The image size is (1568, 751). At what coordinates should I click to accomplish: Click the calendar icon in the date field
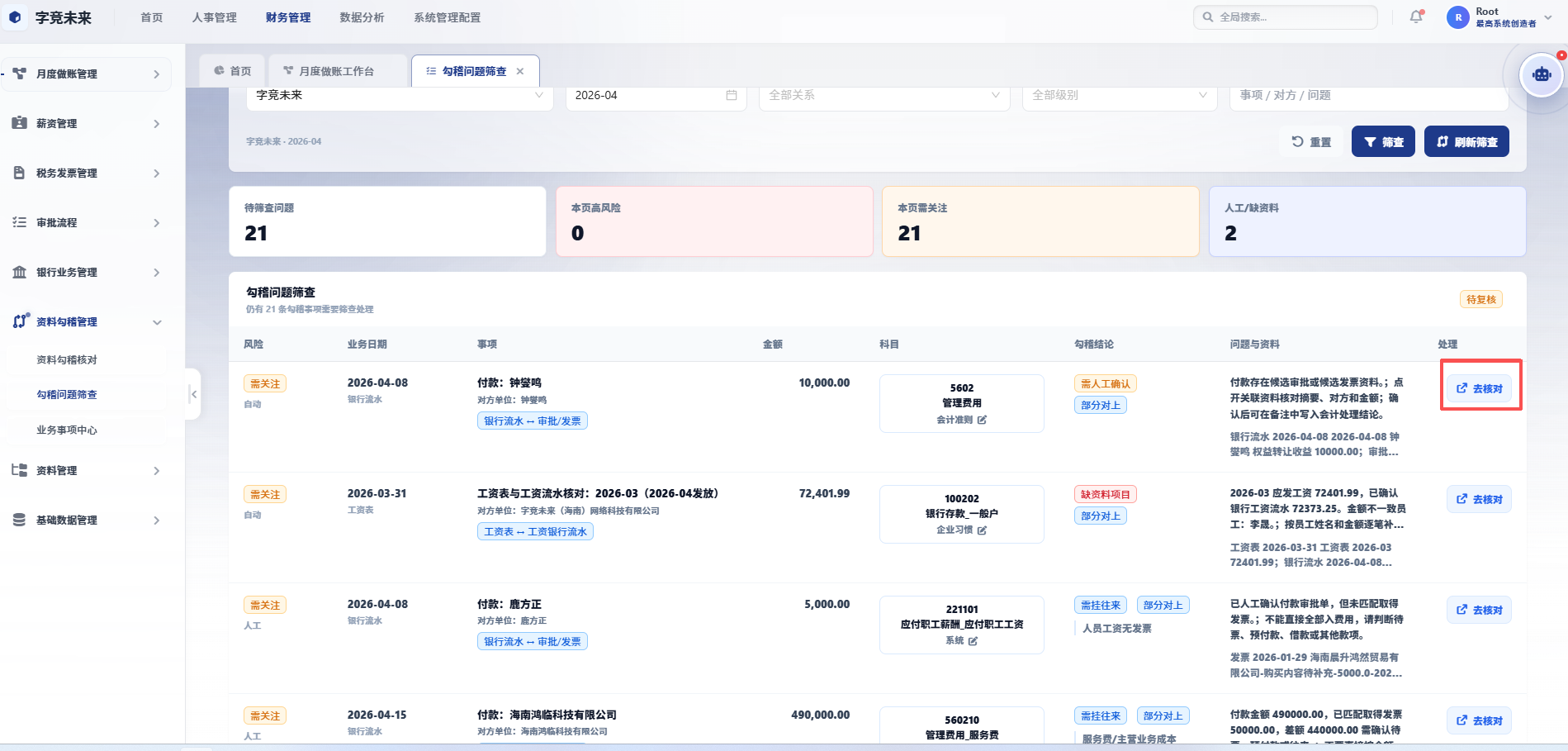[x=731, y=95]
